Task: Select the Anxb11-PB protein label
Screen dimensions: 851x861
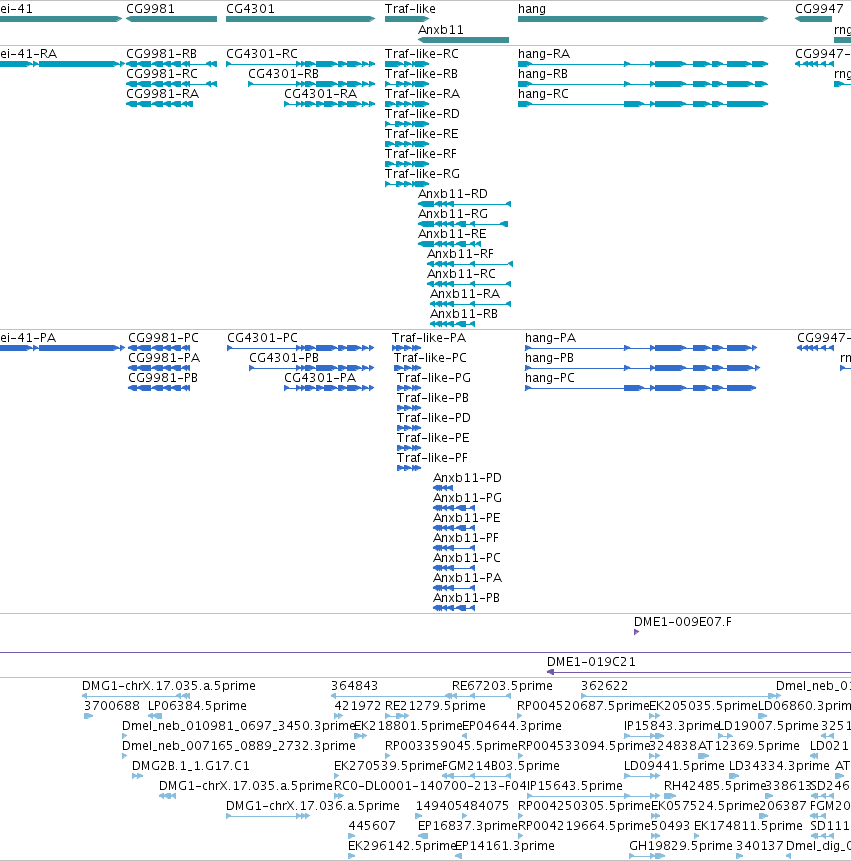Action: pos(466,597)
